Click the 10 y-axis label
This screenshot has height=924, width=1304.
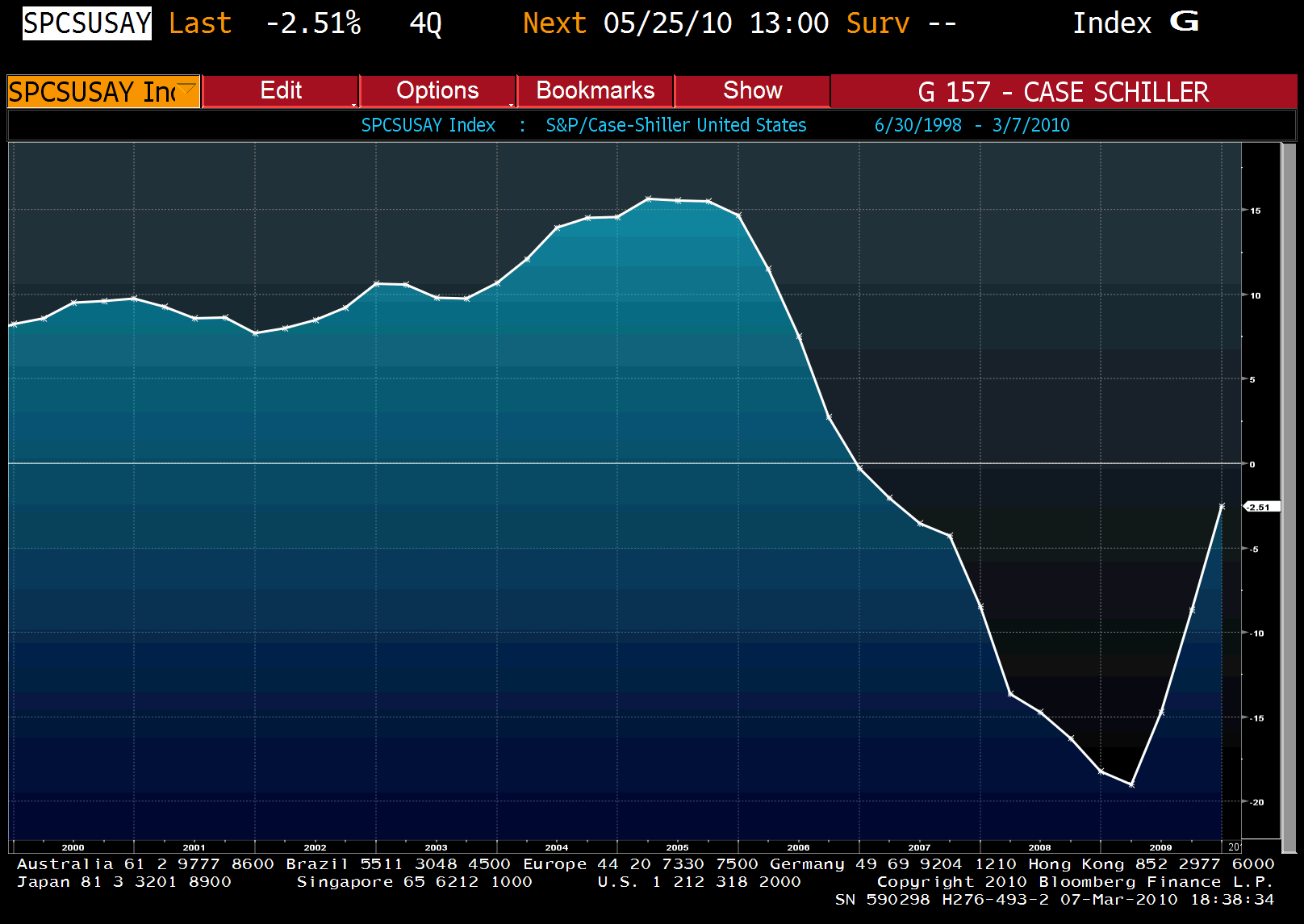click(x=1256, y=295)
